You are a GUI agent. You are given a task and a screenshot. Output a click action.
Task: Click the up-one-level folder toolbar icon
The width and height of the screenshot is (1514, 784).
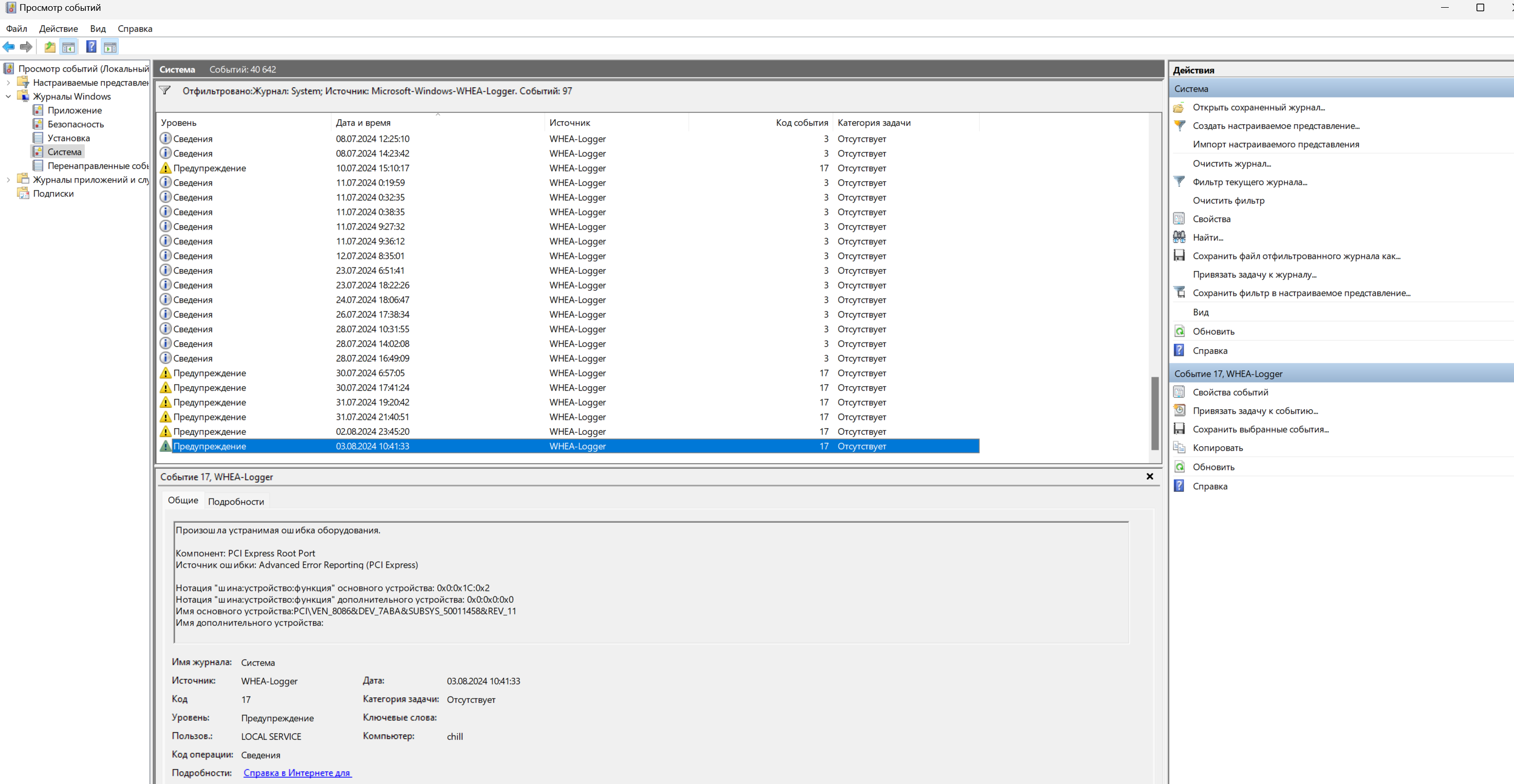[x=50, y=47]
